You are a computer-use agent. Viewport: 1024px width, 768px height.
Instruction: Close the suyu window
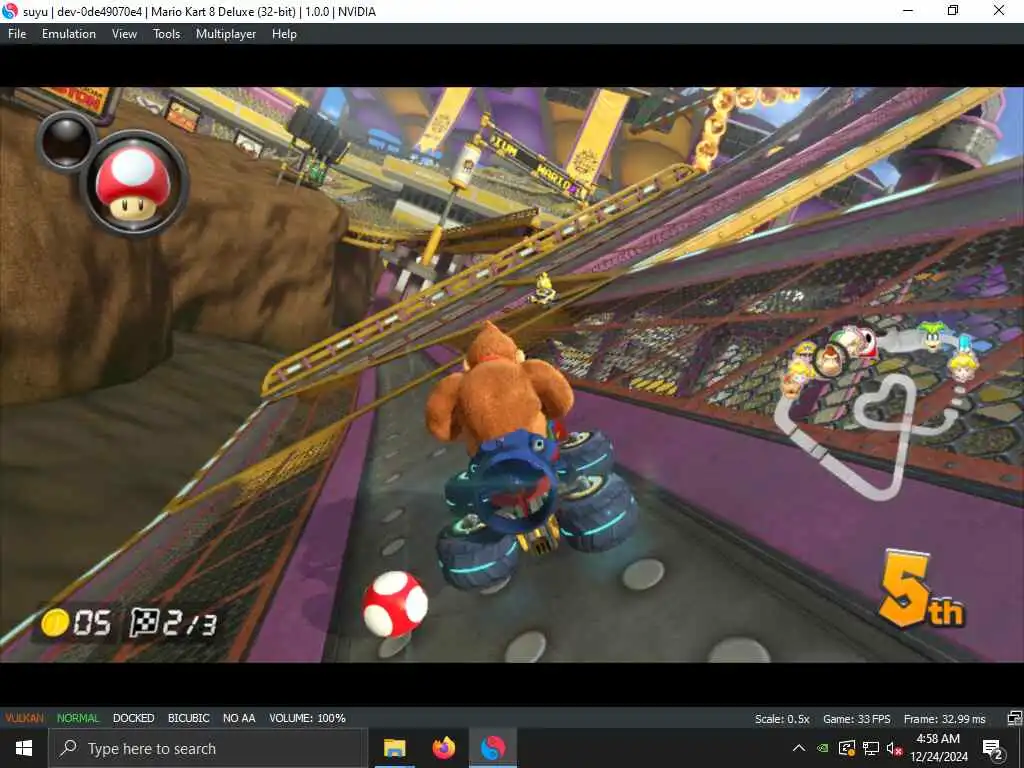click(999, 11)
